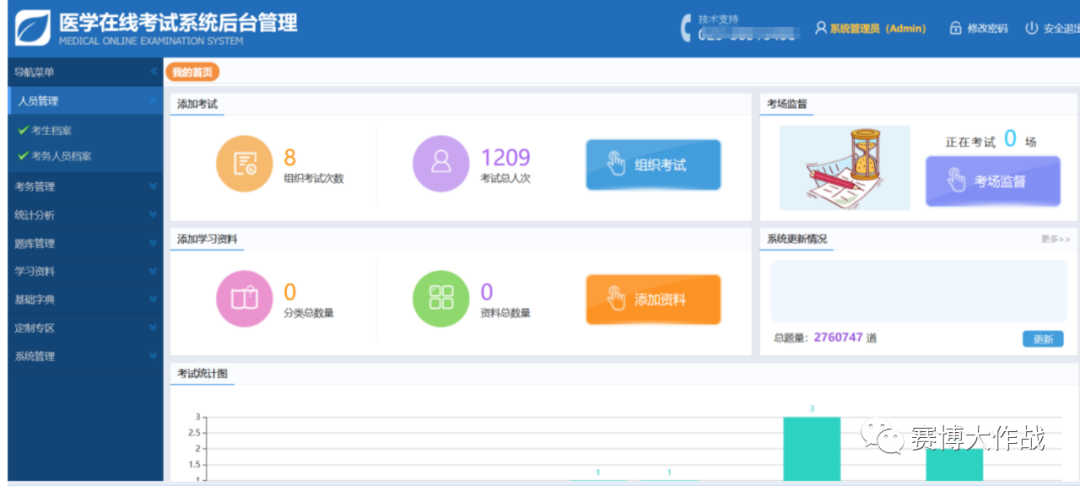1080x486 pixels.
Task: Click the 导航菜单 header label
Action: tap(34, 72)
